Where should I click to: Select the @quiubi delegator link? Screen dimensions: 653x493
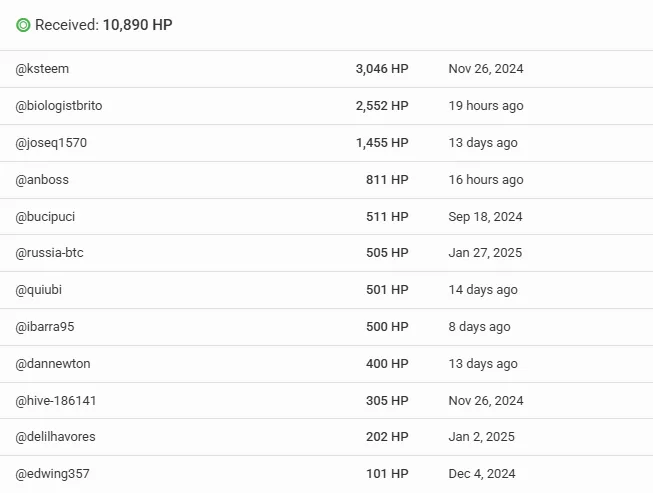tap(39, 290)
